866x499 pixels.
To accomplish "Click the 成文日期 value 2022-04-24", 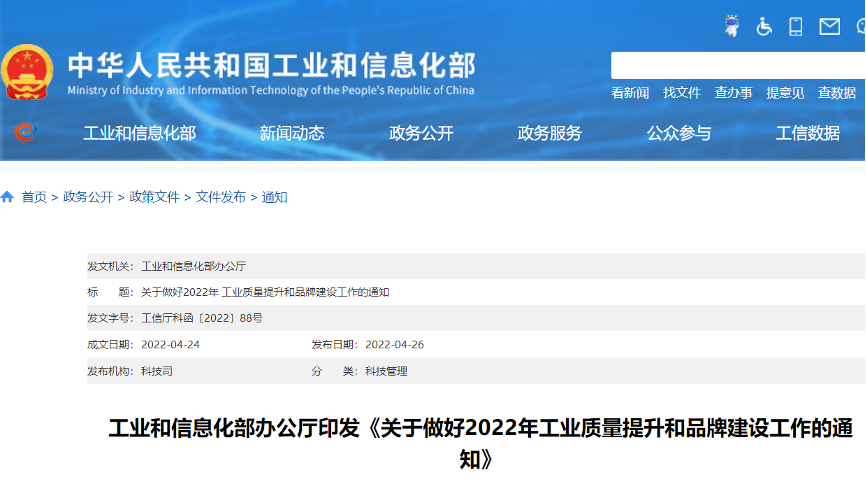I will tap(171, 344).
